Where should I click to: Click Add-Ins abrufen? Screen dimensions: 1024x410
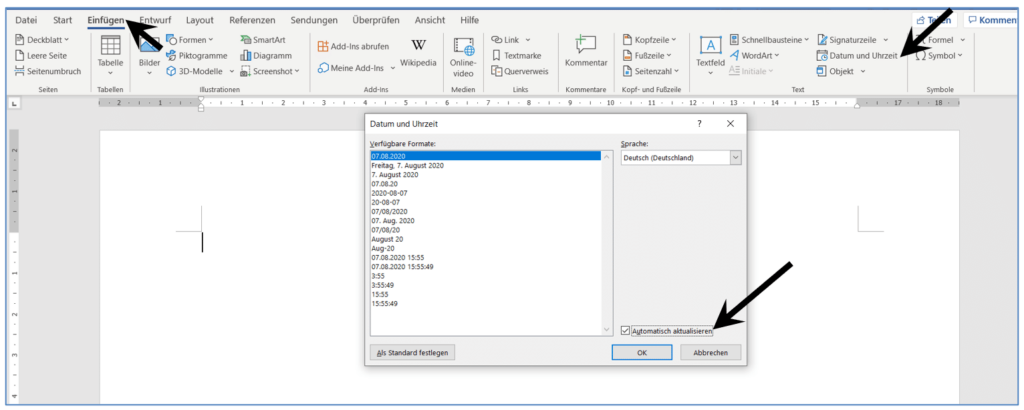pyautogui.click(x=353, y=46)
